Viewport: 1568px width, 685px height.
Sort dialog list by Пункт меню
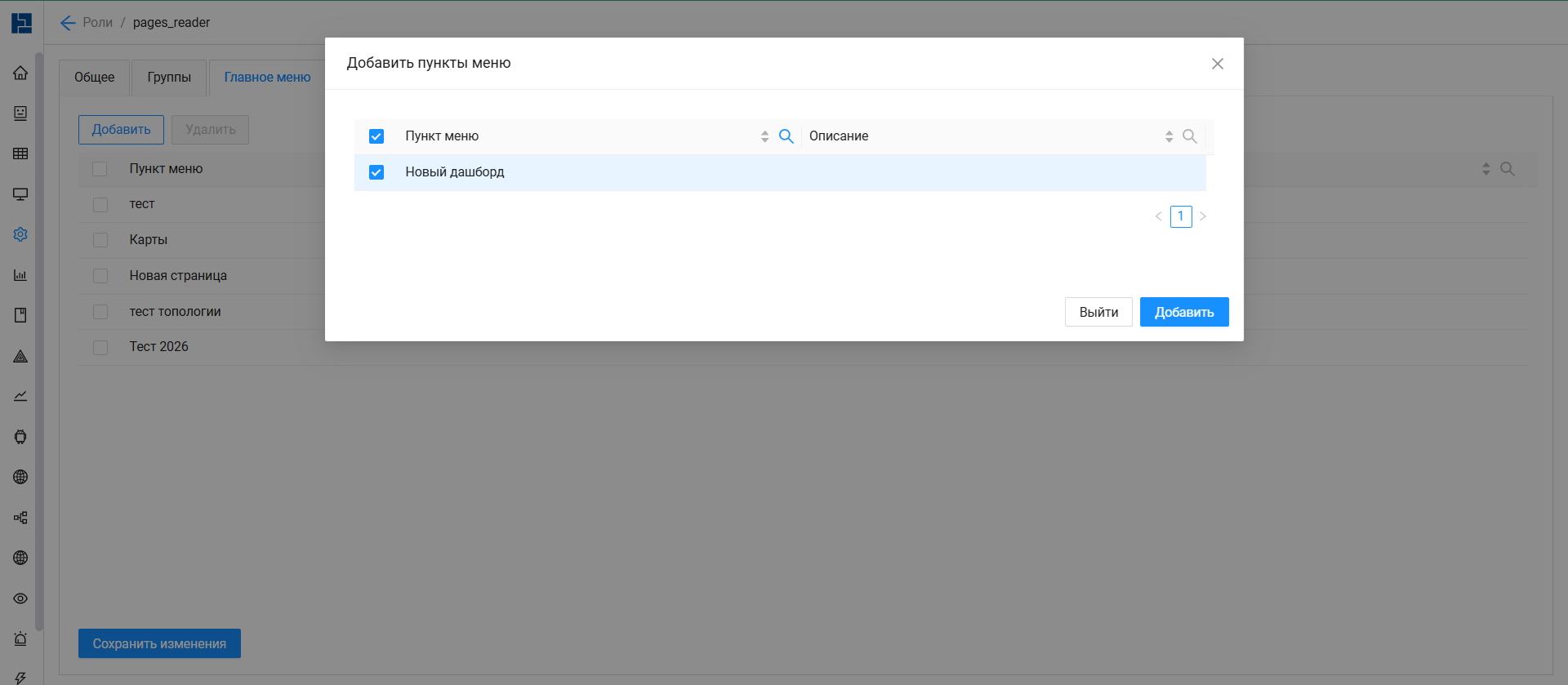pos(764,136)
